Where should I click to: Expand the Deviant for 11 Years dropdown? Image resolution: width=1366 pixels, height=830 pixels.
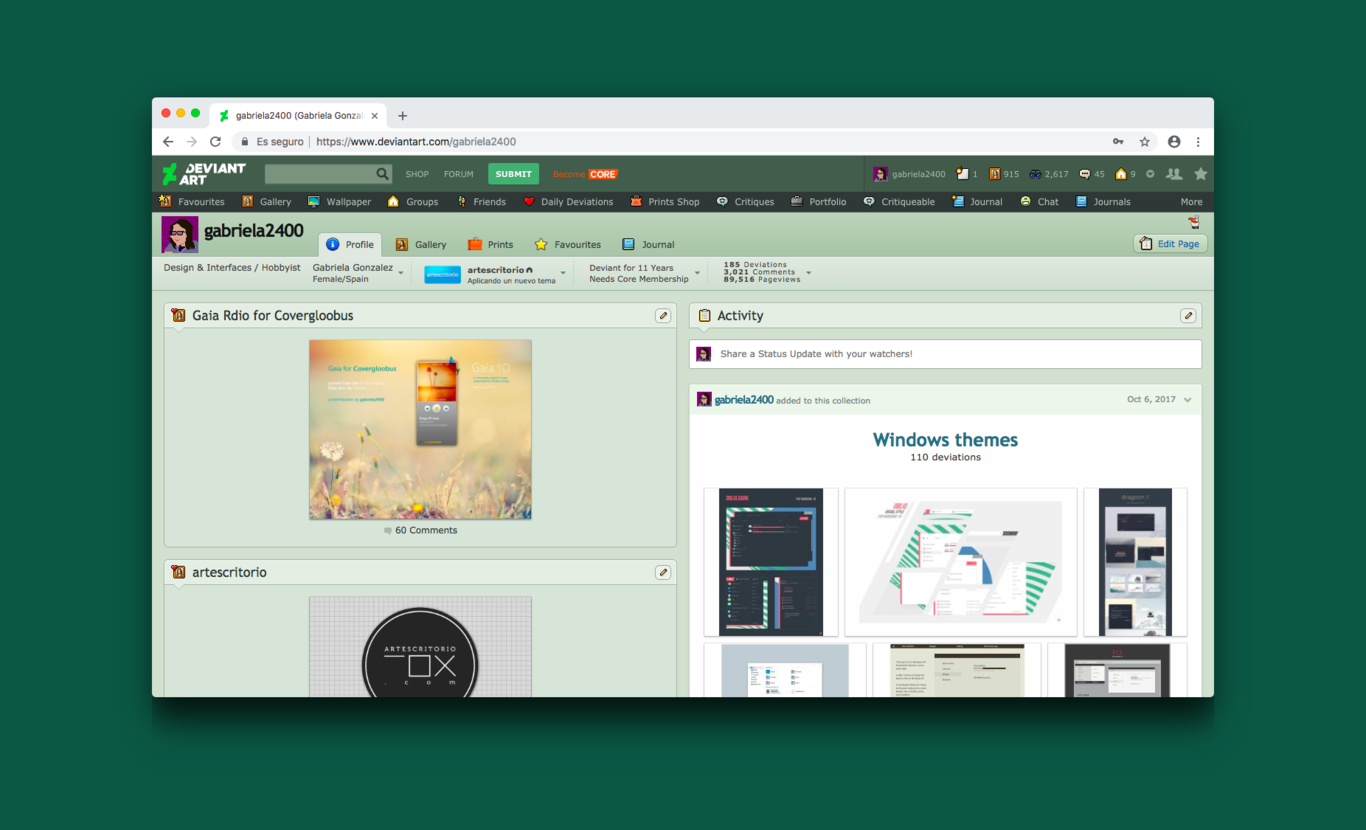pyautogui.click(x=697, y=273)
